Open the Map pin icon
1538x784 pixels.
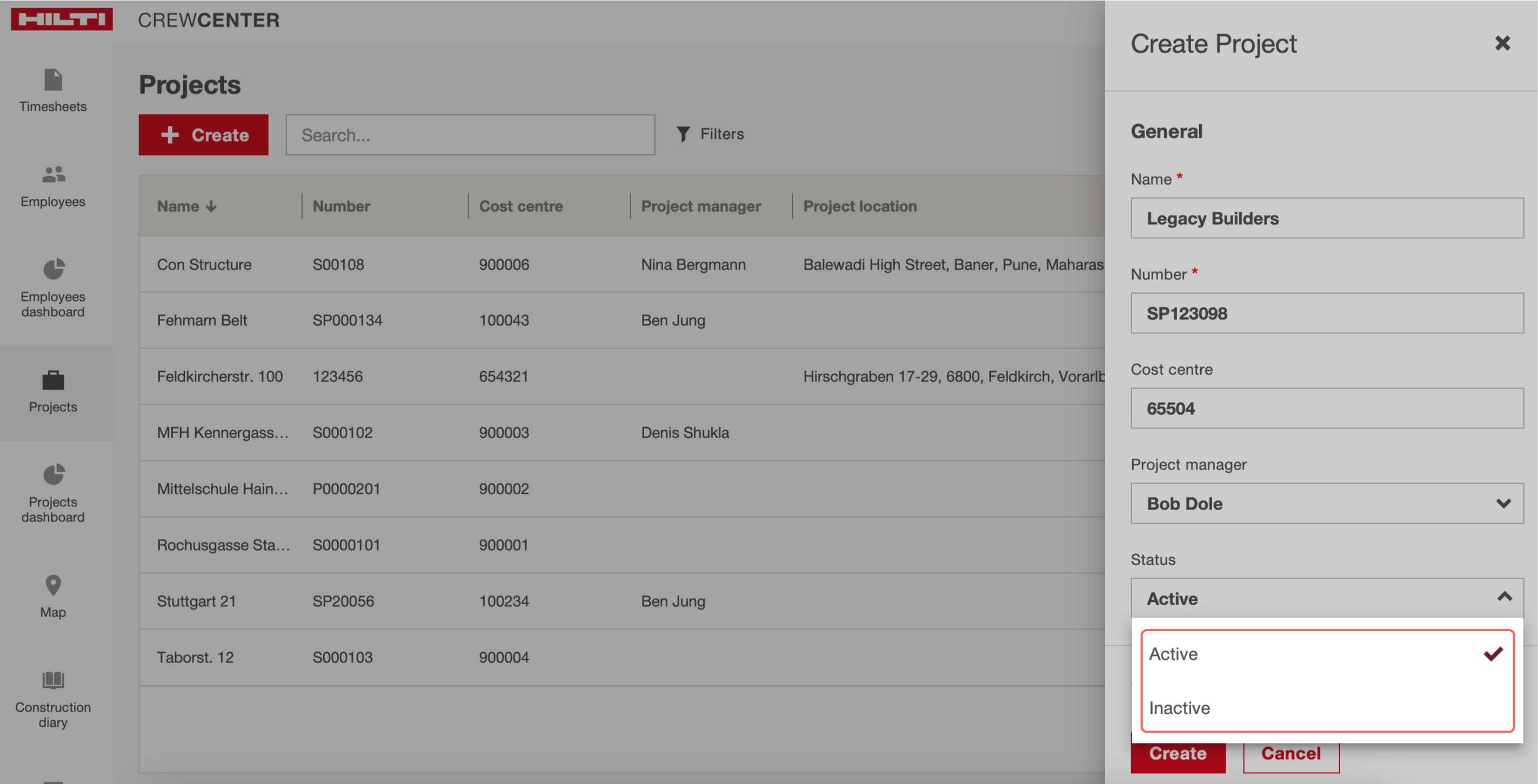coord(53,585)
